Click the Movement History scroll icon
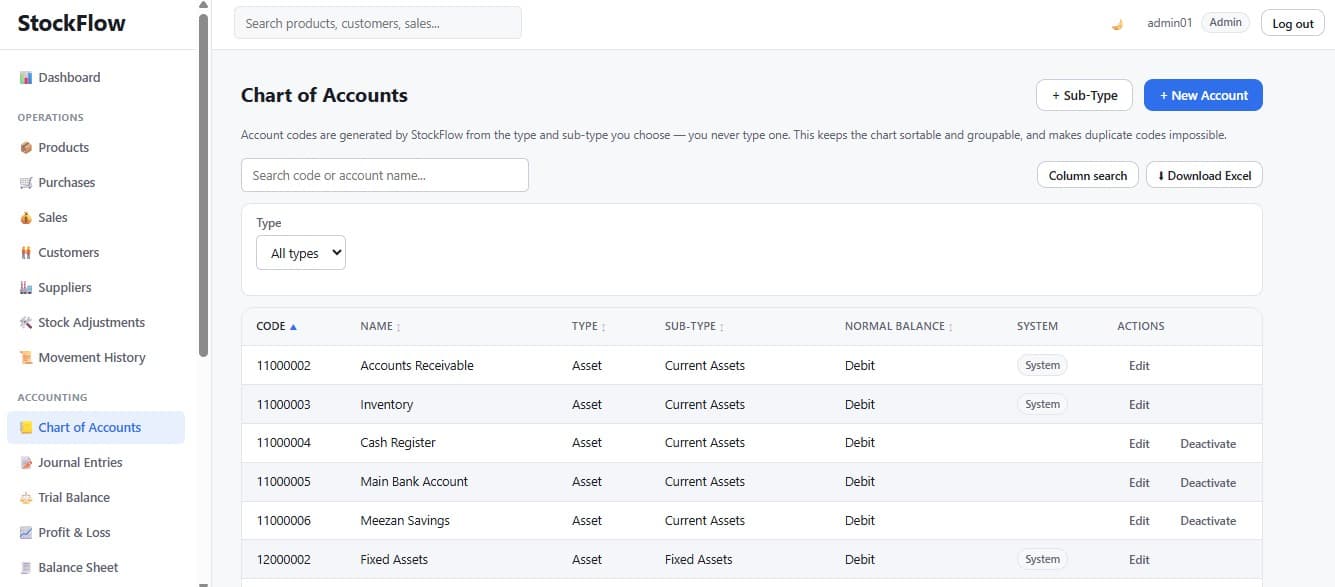Screen dimensions: 1335x587 [26, 358]
